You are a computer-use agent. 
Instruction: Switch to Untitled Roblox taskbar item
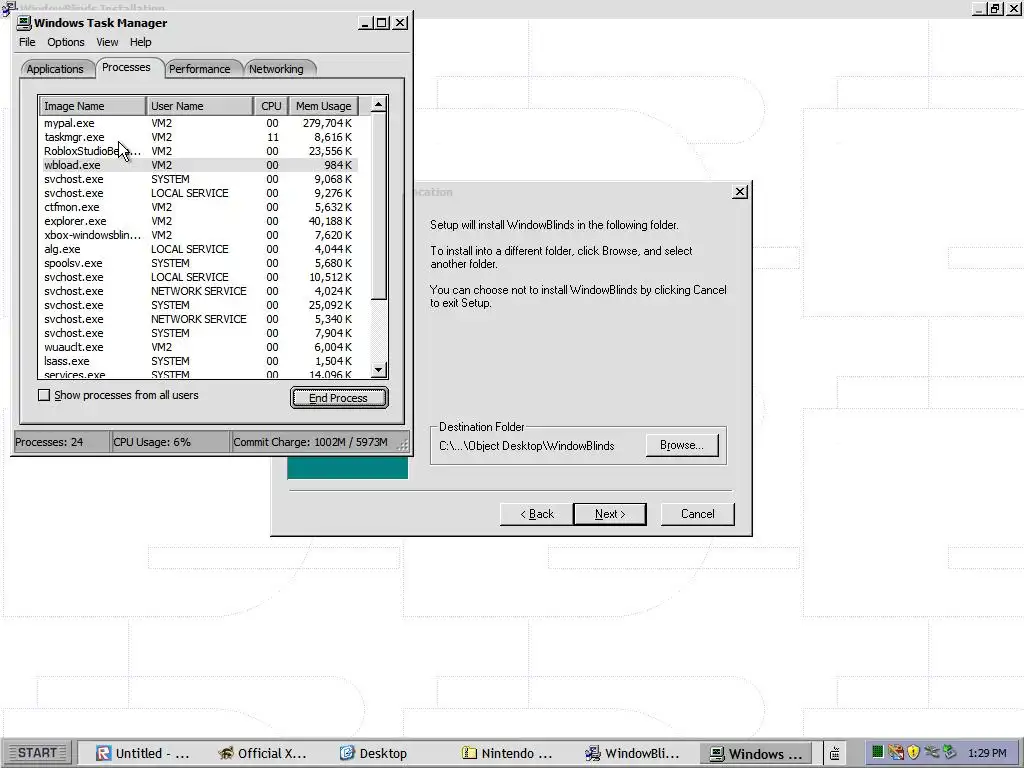click(142, 754)
